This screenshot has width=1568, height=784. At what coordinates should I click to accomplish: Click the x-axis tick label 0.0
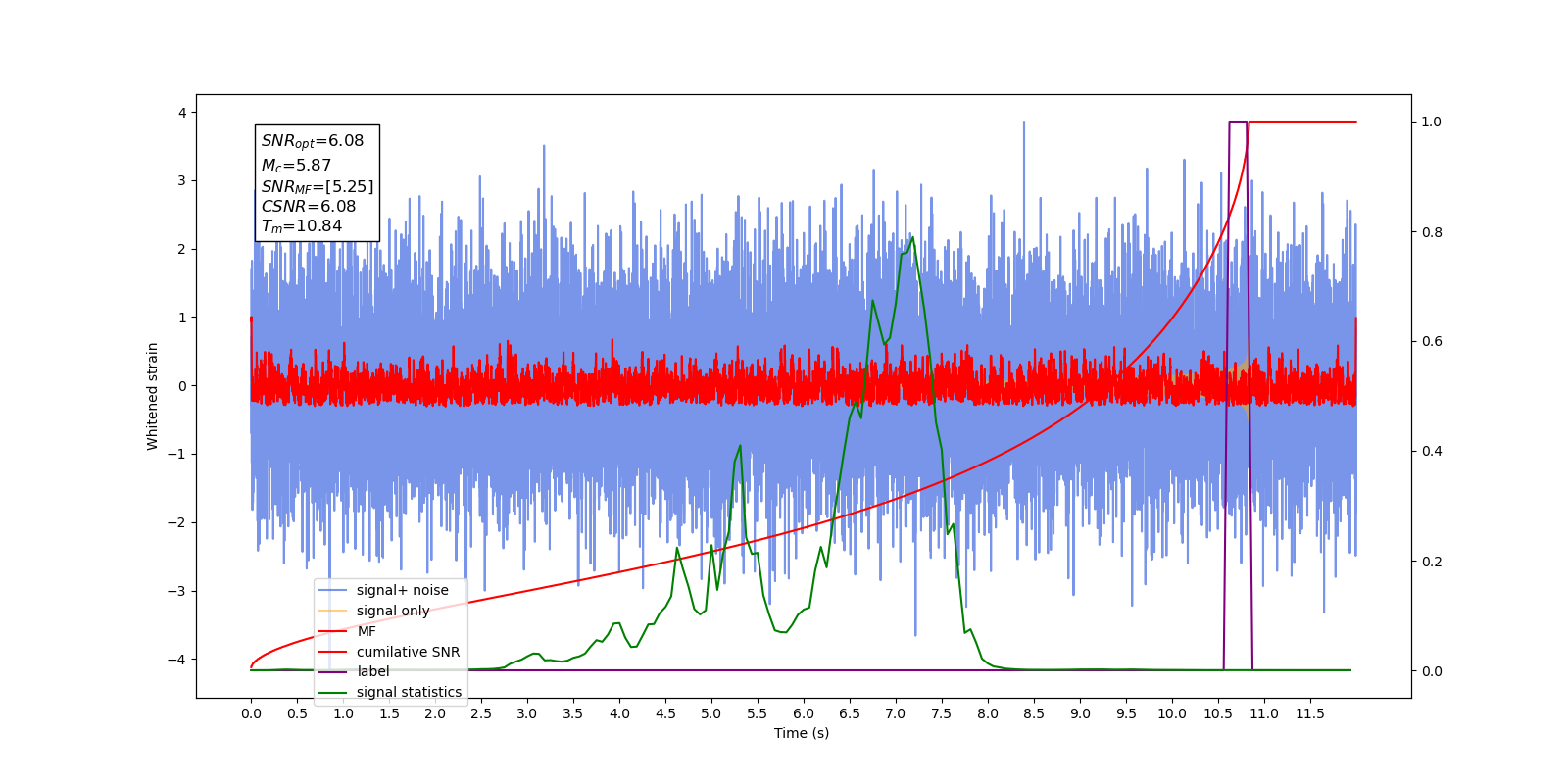[x=251, y=713]
